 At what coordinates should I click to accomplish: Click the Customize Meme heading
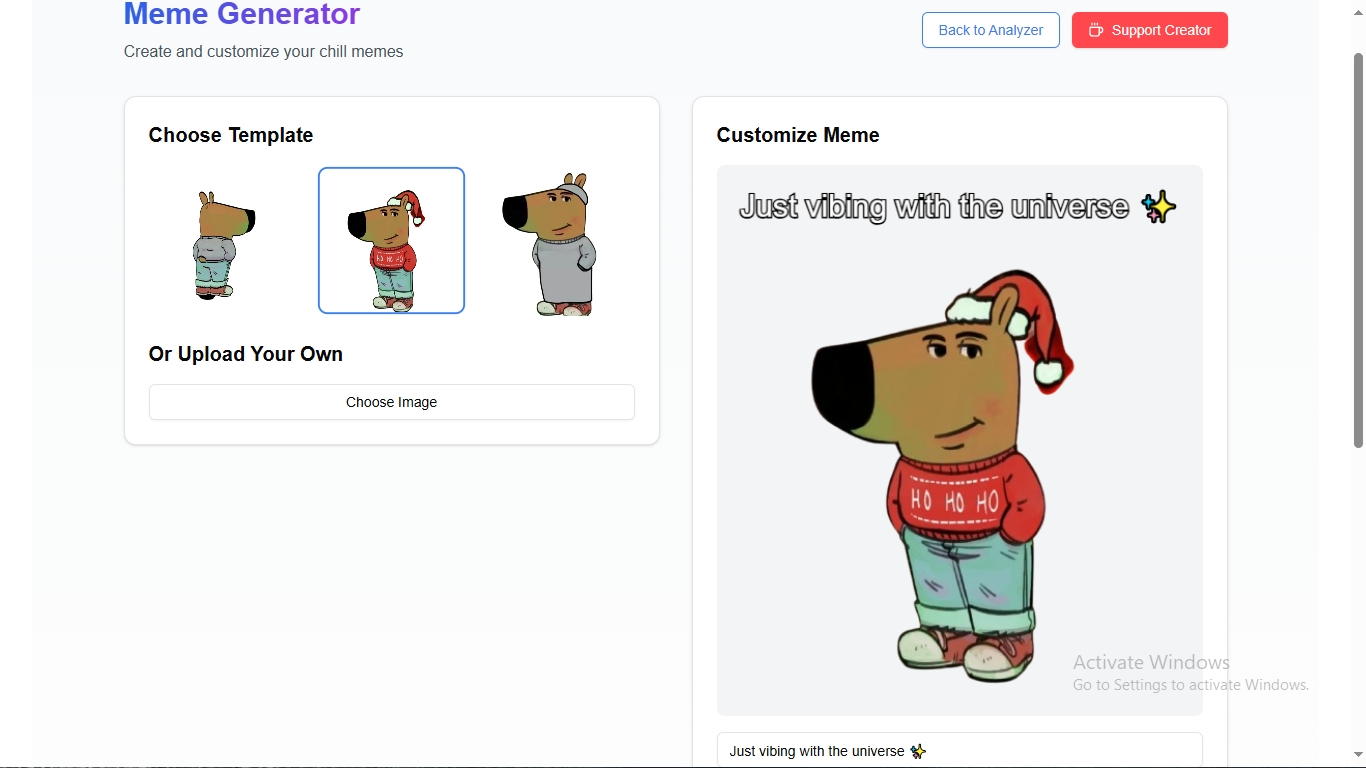pyautogui.click(x=798, y=135)
